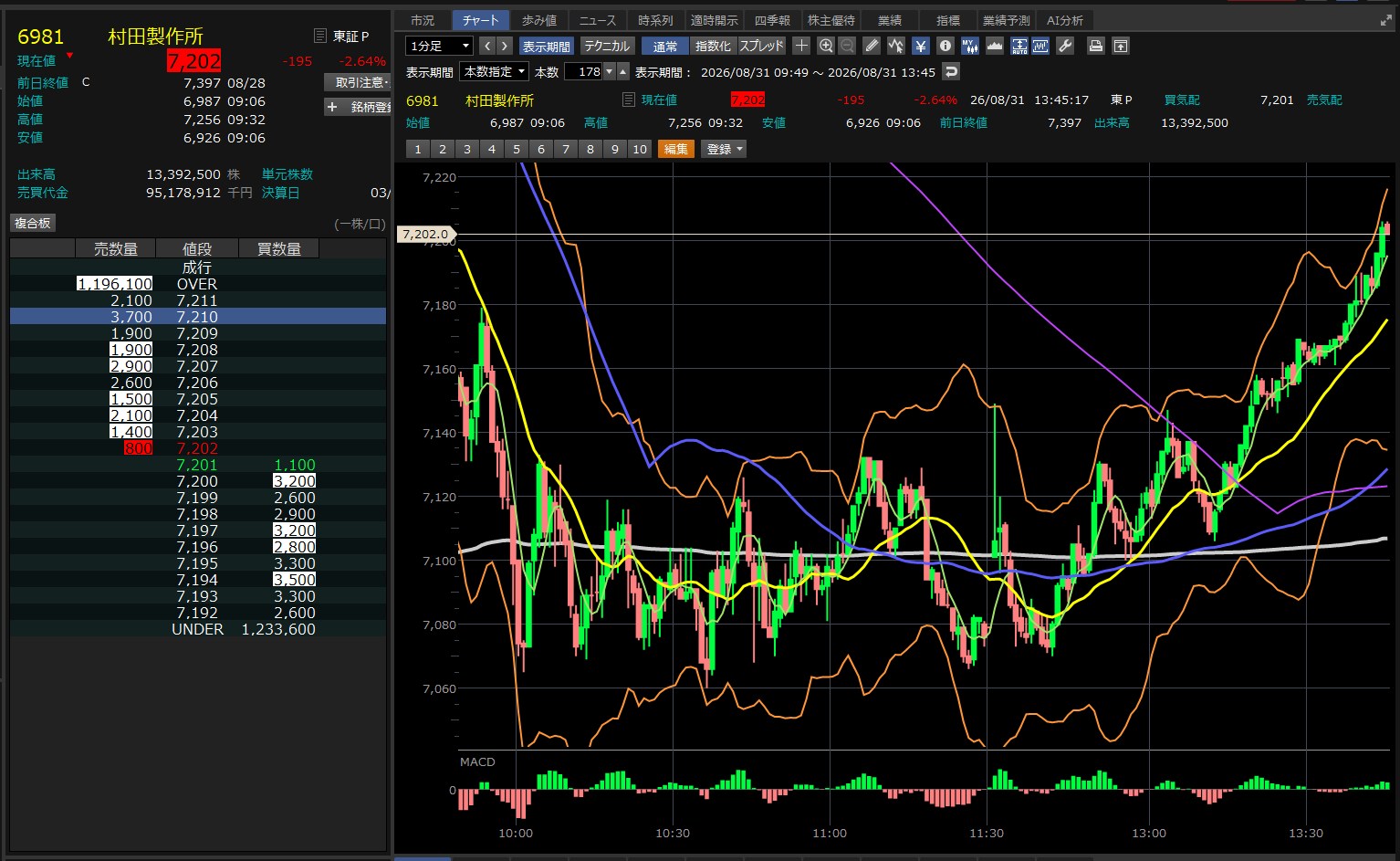1400x861 pixels.
Task: Open the 指標 tab
Action: (947, 20)
